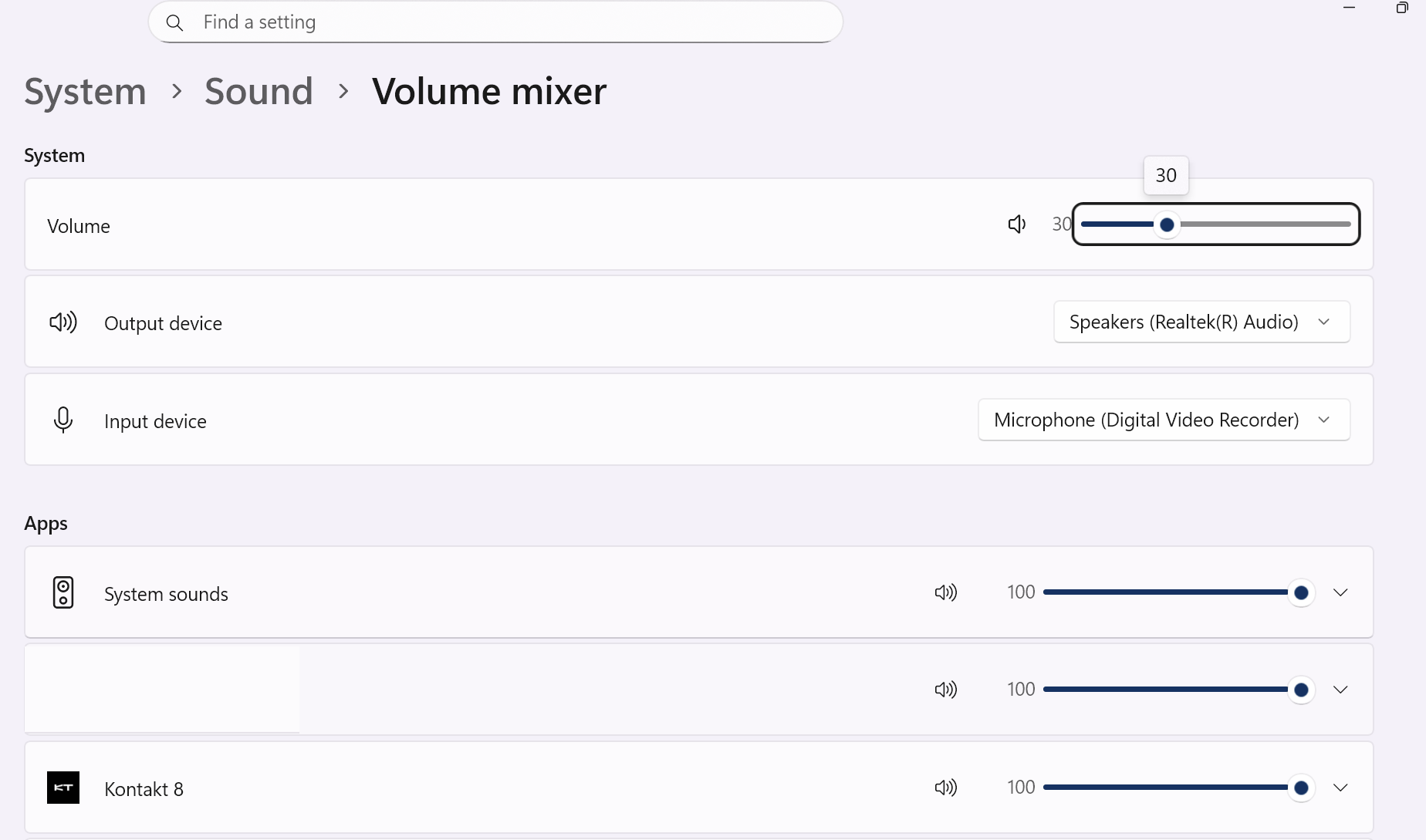Click the Kontakt 8 app icon
This screenshot has width=1426, height=840.
coord(63,788)
